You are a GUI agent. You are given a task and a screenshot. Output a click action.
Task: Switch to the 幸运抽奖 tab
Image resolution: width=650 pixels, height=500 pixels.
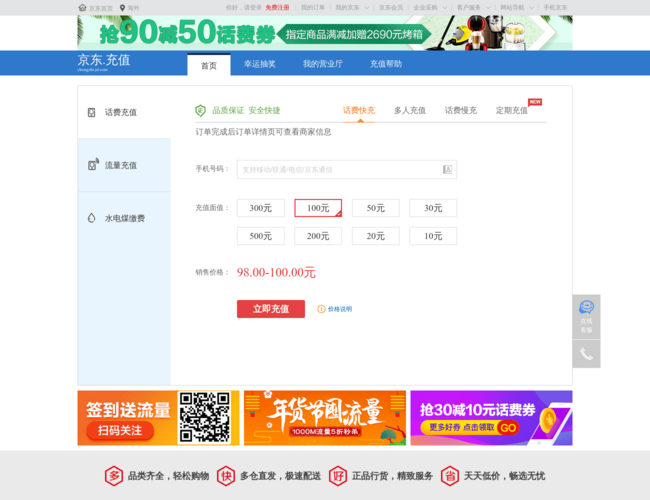pyautogui.click(x=260, y=64)
